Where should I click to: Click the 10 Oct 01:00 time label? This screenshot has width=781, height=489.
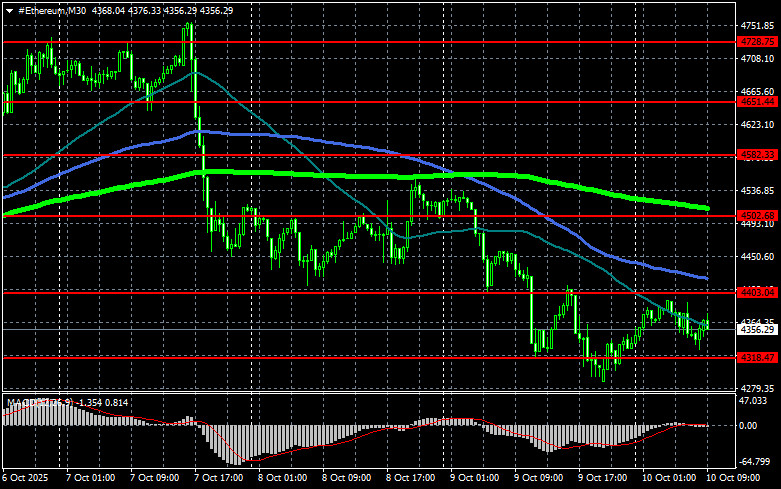pos(669,478)
